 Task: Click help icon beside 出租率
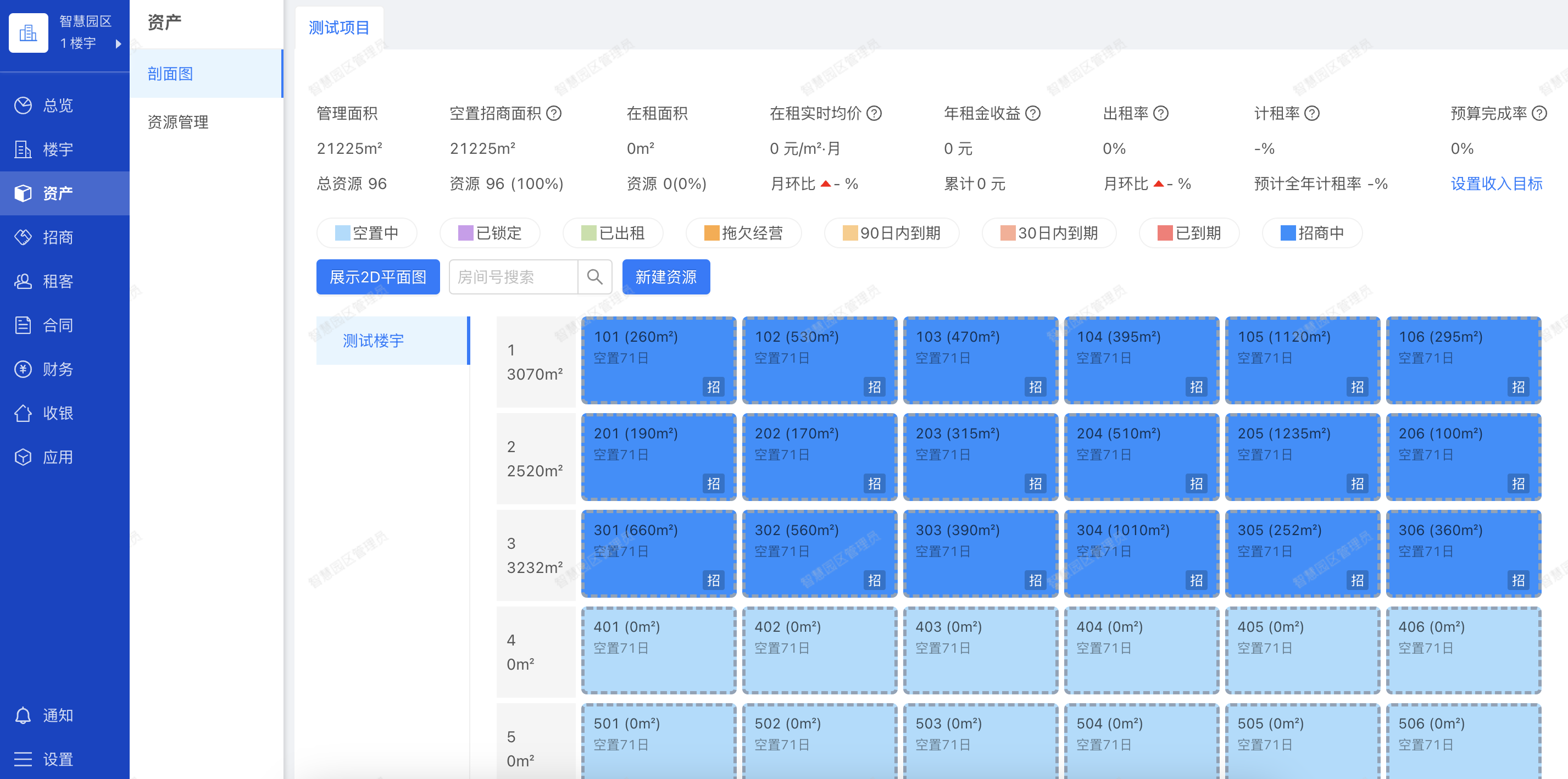click(x=1161, y=114)
